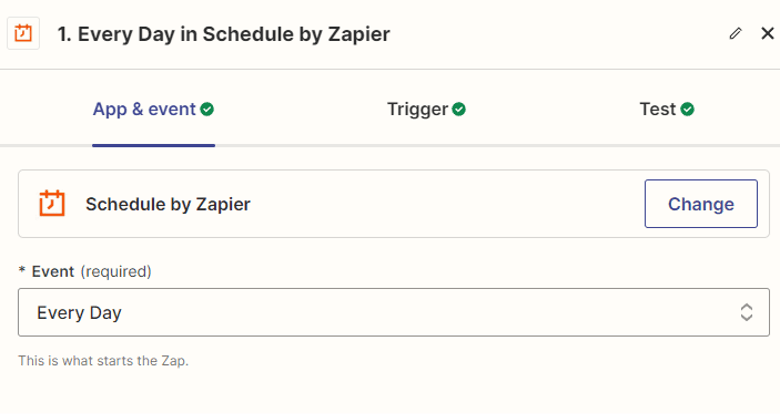Click green checkmark next to Trigger
780x415 pixels.
[459, 109]
